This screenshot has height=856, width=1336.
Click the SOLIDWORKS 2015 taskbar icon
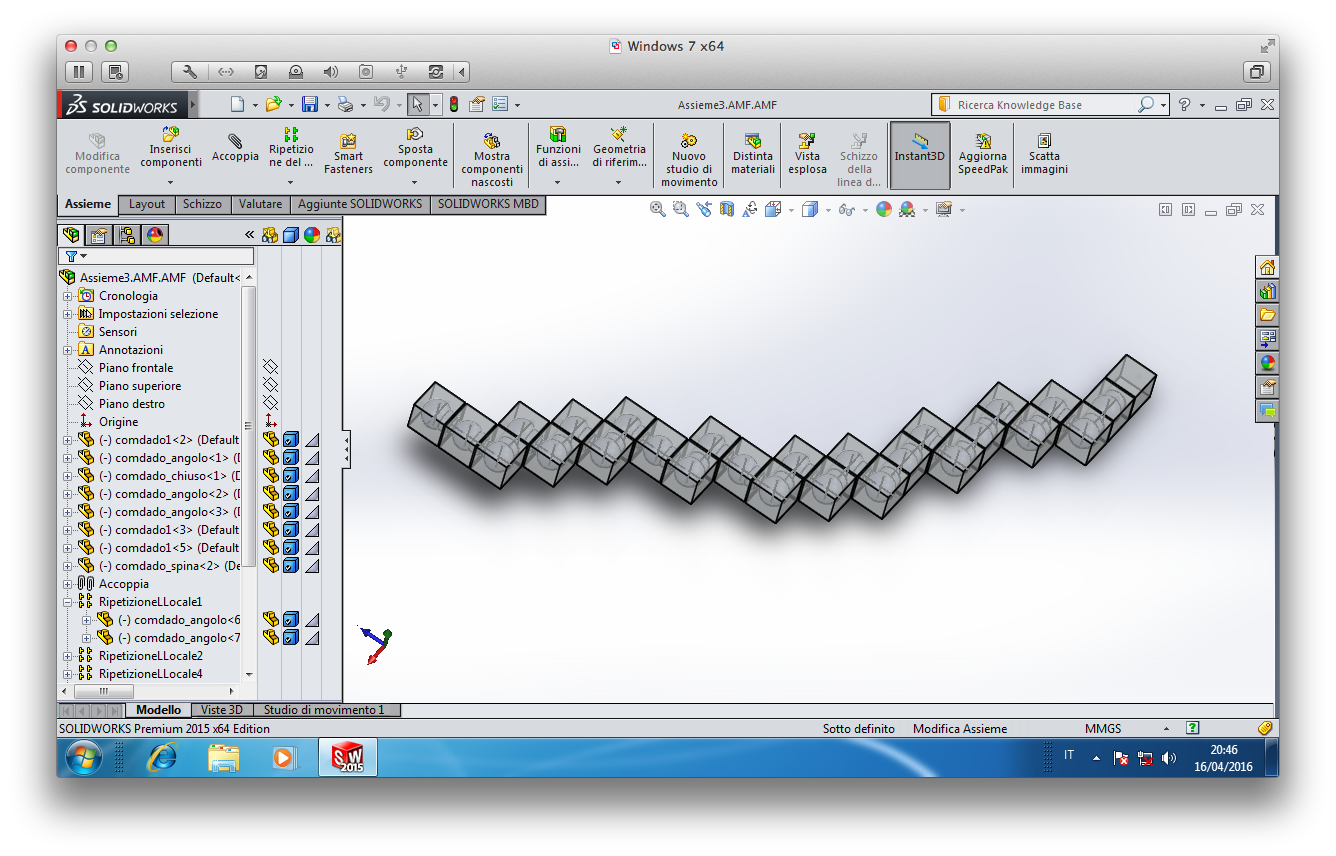coord(347,757)
